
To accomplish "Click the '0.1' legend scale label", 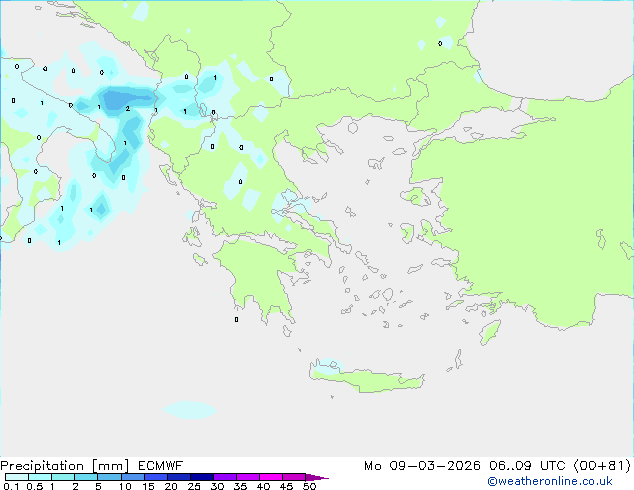I will point(11,486).
